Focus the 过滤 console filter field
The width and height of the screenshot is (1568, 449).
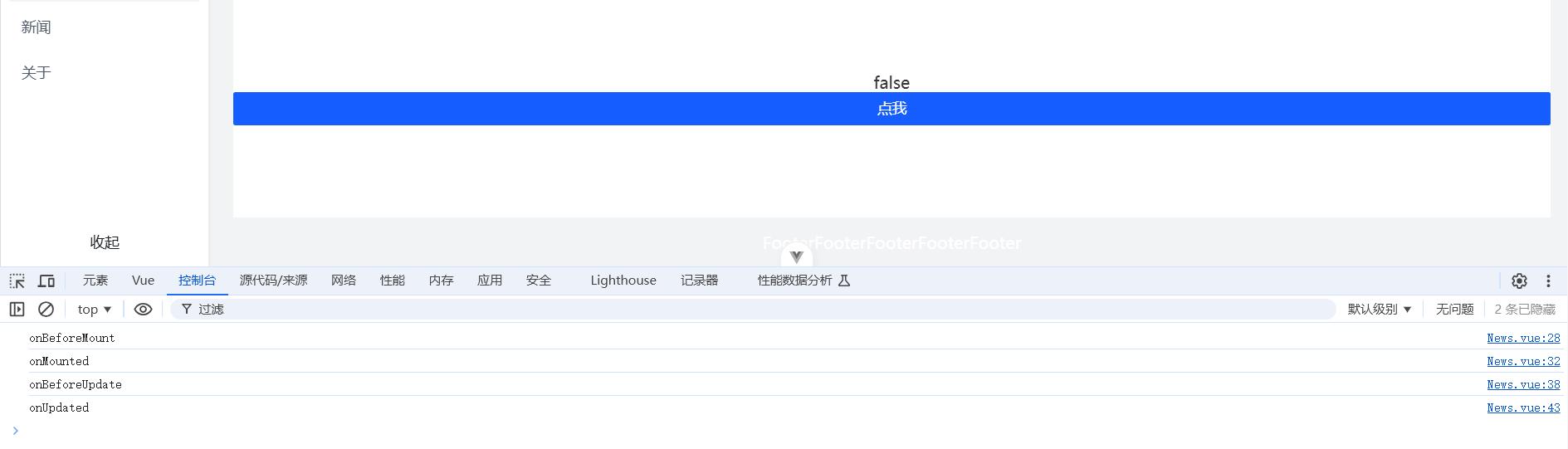[753, 309]
